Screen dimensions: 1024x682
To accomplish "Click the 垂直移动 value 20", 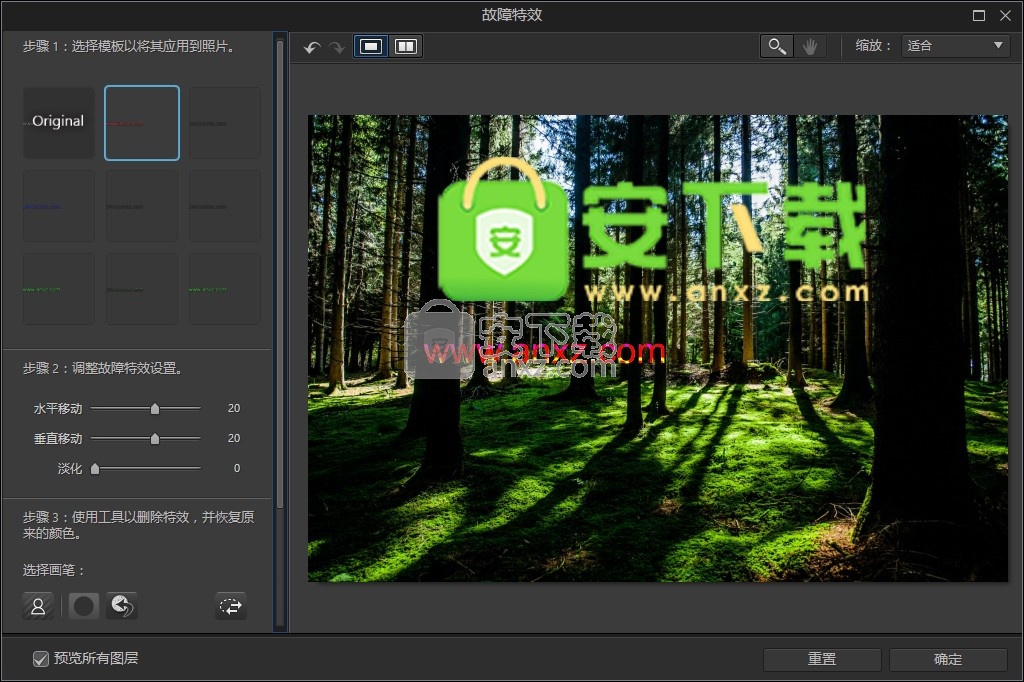I will point(234,438).
